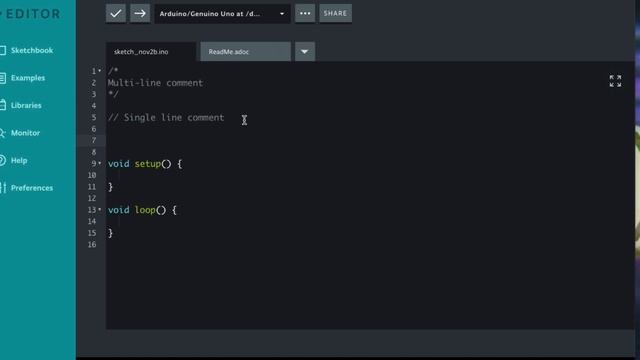Viewport: 640px width, 360px height.
Task: Click the closing brace on line 11
Action: pos(110,187)
